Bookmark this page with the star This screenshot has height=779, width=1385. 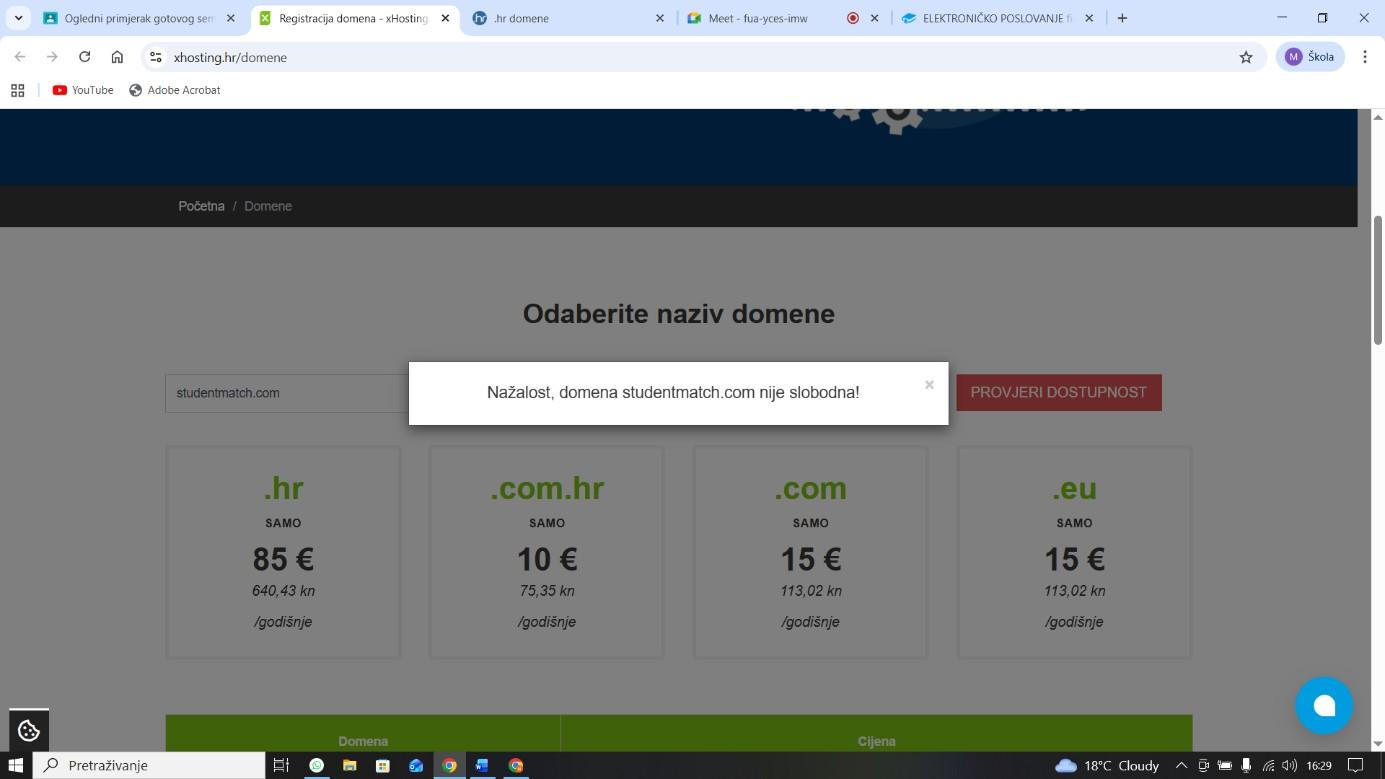coord(1246,57)
